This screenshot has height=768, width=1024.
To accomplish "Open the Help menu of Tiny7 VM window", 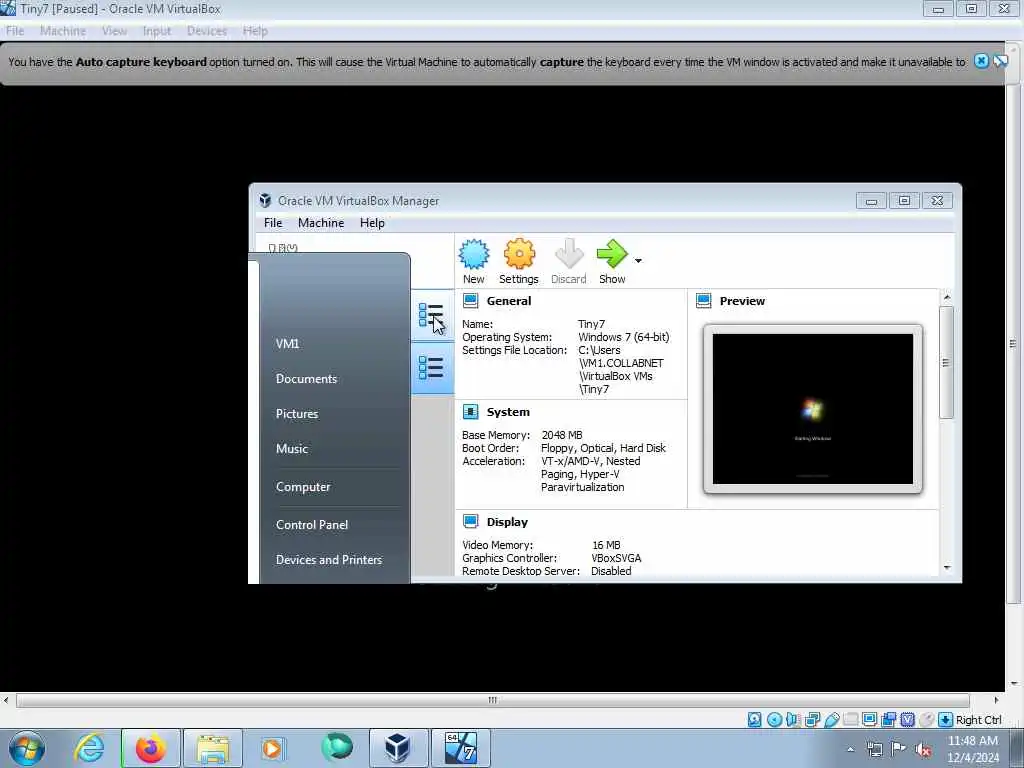I will [x=255, y=31].
